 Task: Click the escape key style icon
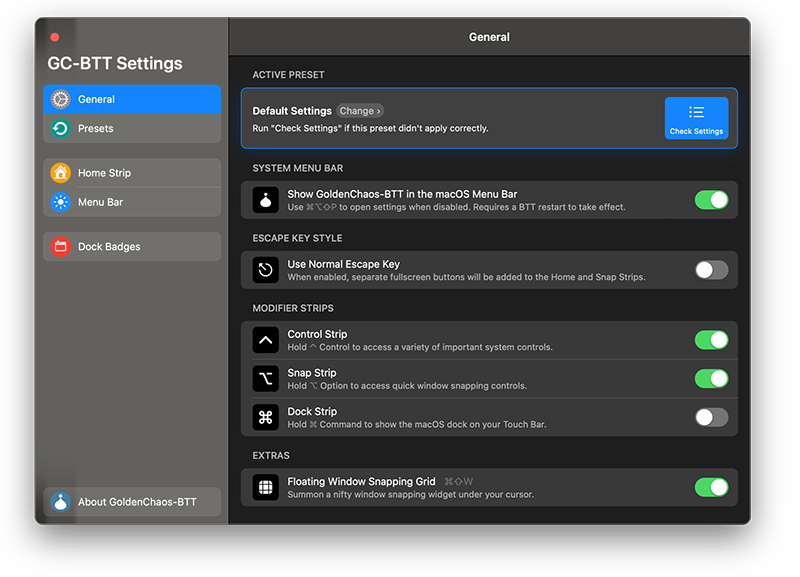click(x=265, y=269)
